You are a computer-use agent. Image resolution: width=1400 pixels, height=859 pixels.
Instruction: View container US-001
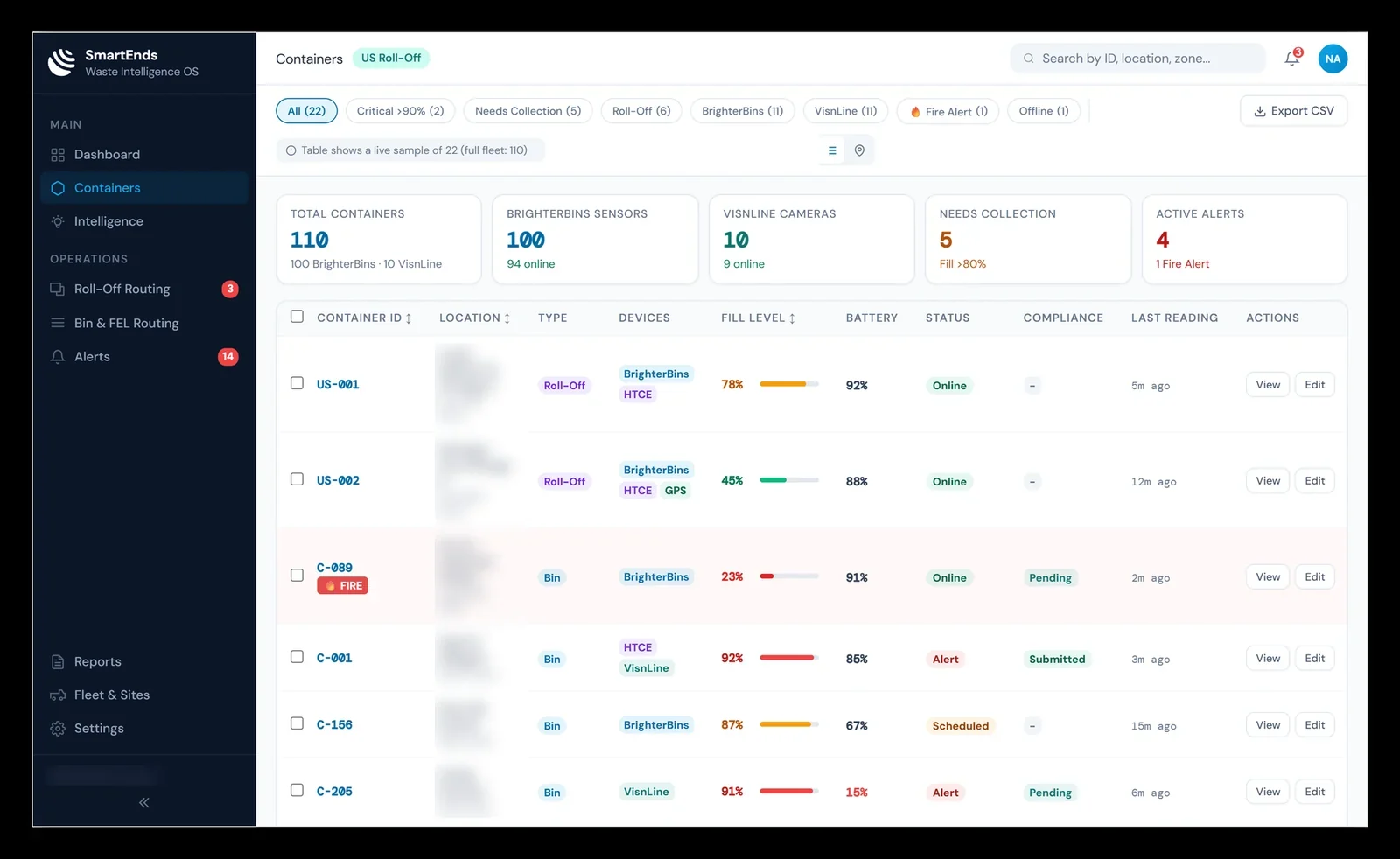[1268, 385]
